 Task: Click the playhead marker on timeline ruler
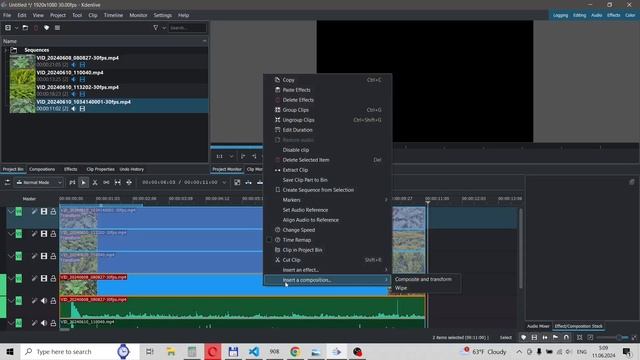point(428,202)
